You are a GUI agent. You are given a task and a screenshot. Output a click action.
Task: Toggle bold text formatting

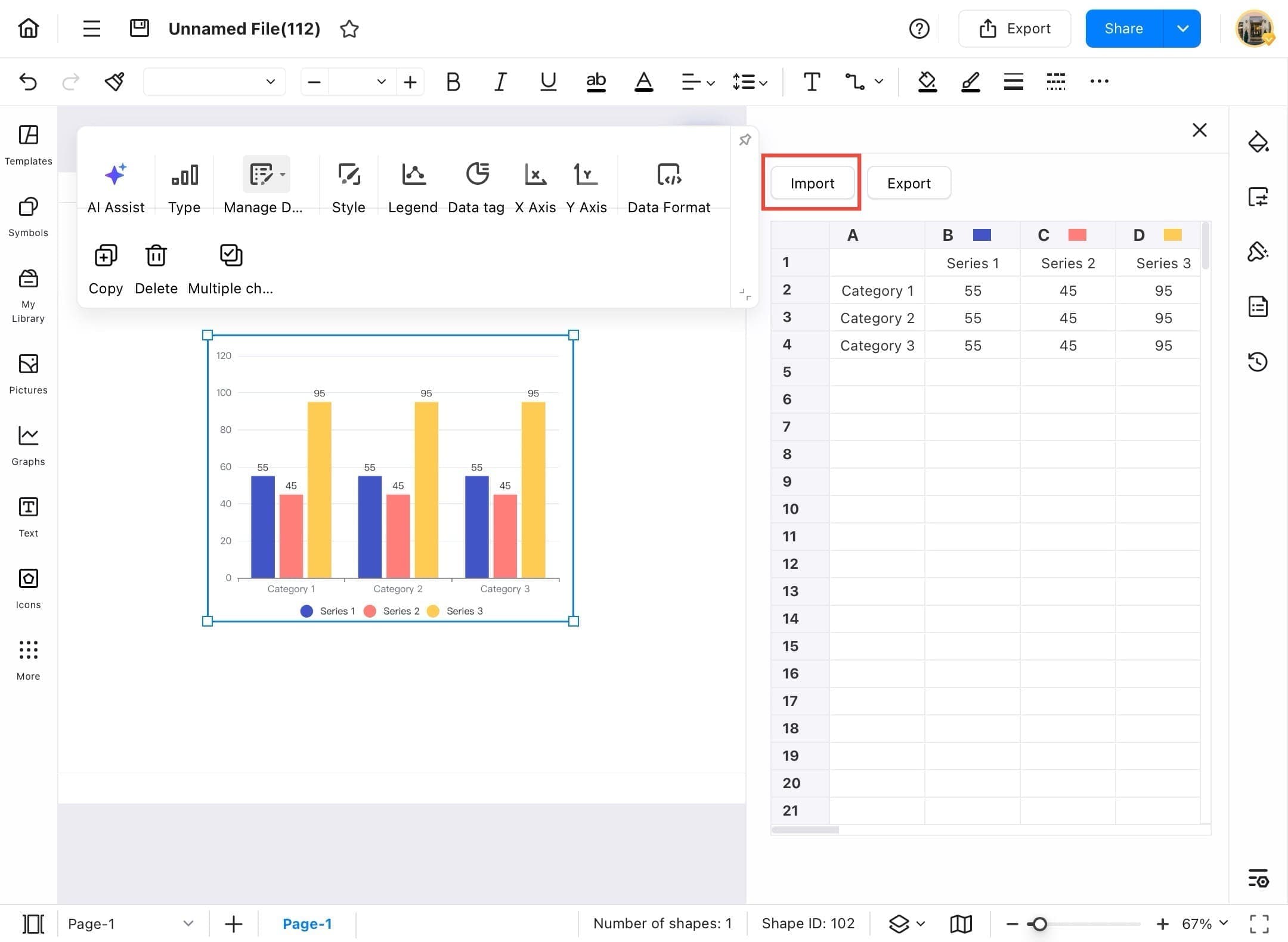tap(453, 82)
